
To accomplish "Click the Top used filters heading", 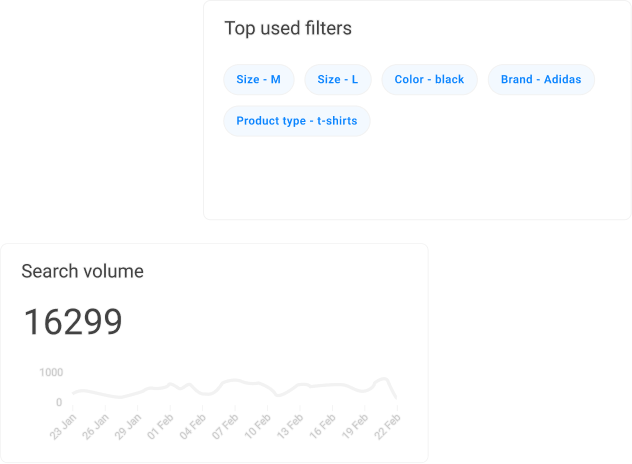I will (x=288, y=28).
